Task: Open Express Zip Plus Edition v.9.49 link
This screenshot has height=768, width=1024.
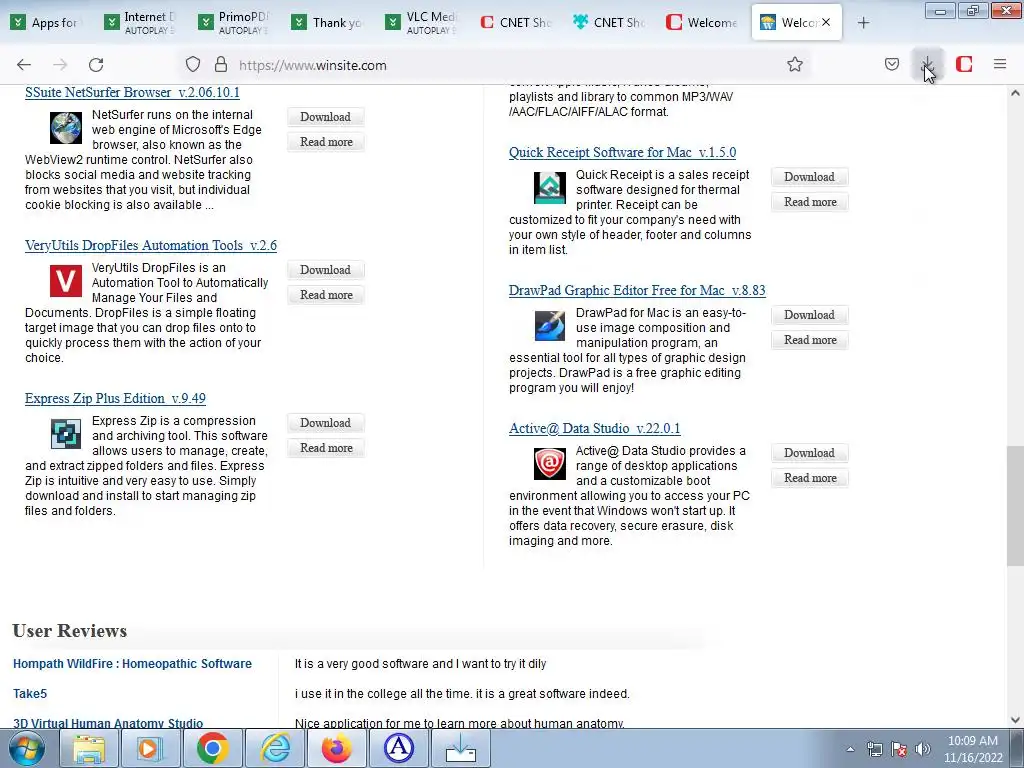Action: pyautogui.click(x=115, y=398)
